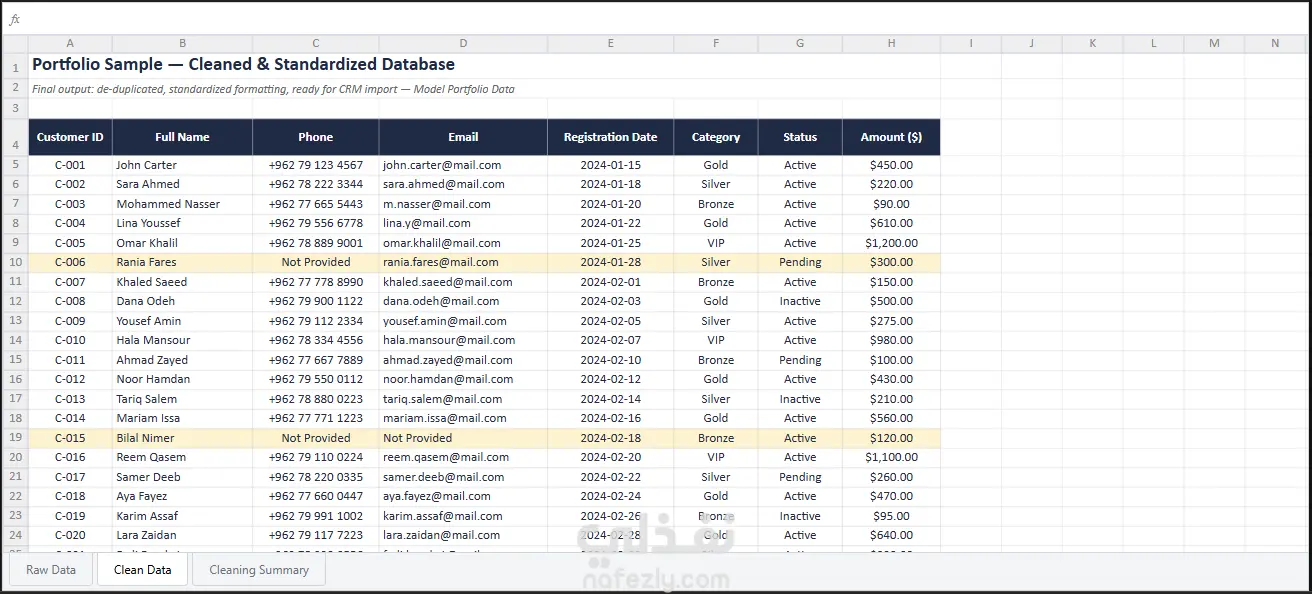Click the Amount ($) header cell
The width and height of the screenshot is (1312, 594).
click(x=891, y=137)
